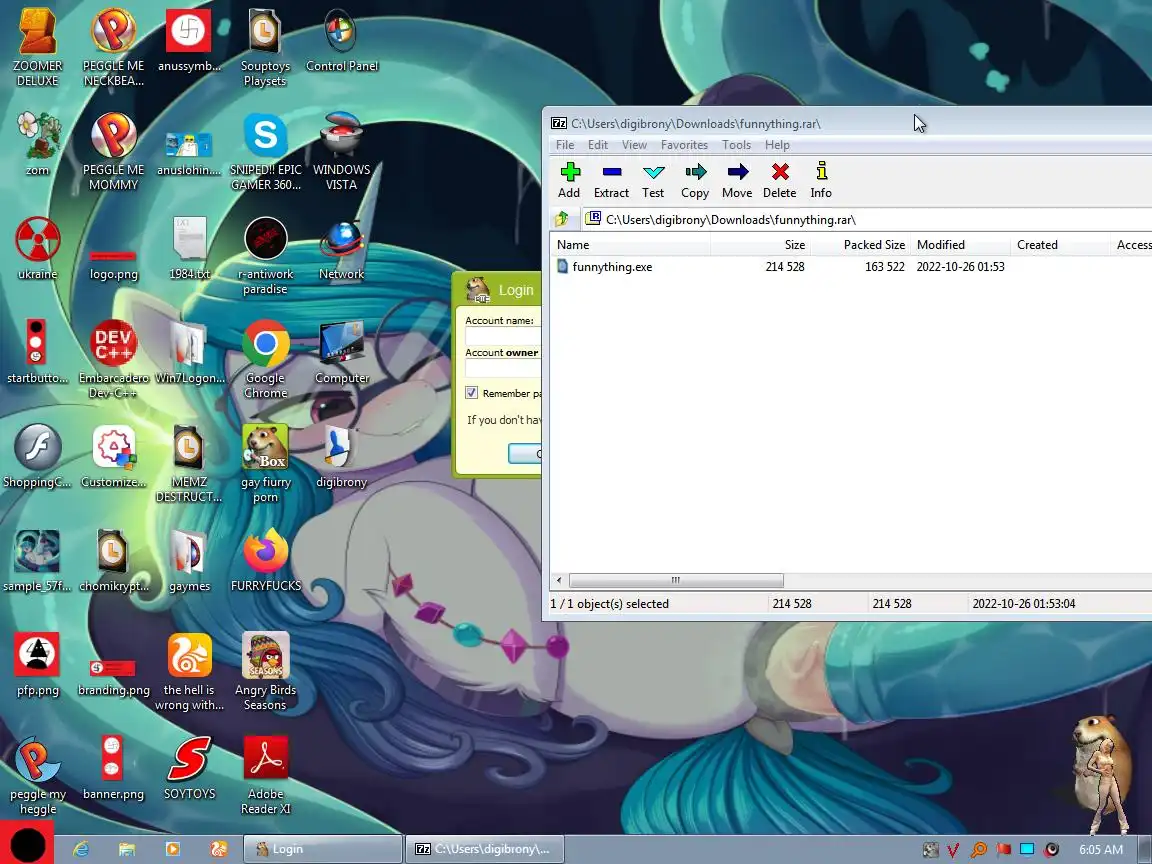This screenshot has height=864, width=1152.
Task: Select the 1984.txt file icon
Action: click(189, 248)
